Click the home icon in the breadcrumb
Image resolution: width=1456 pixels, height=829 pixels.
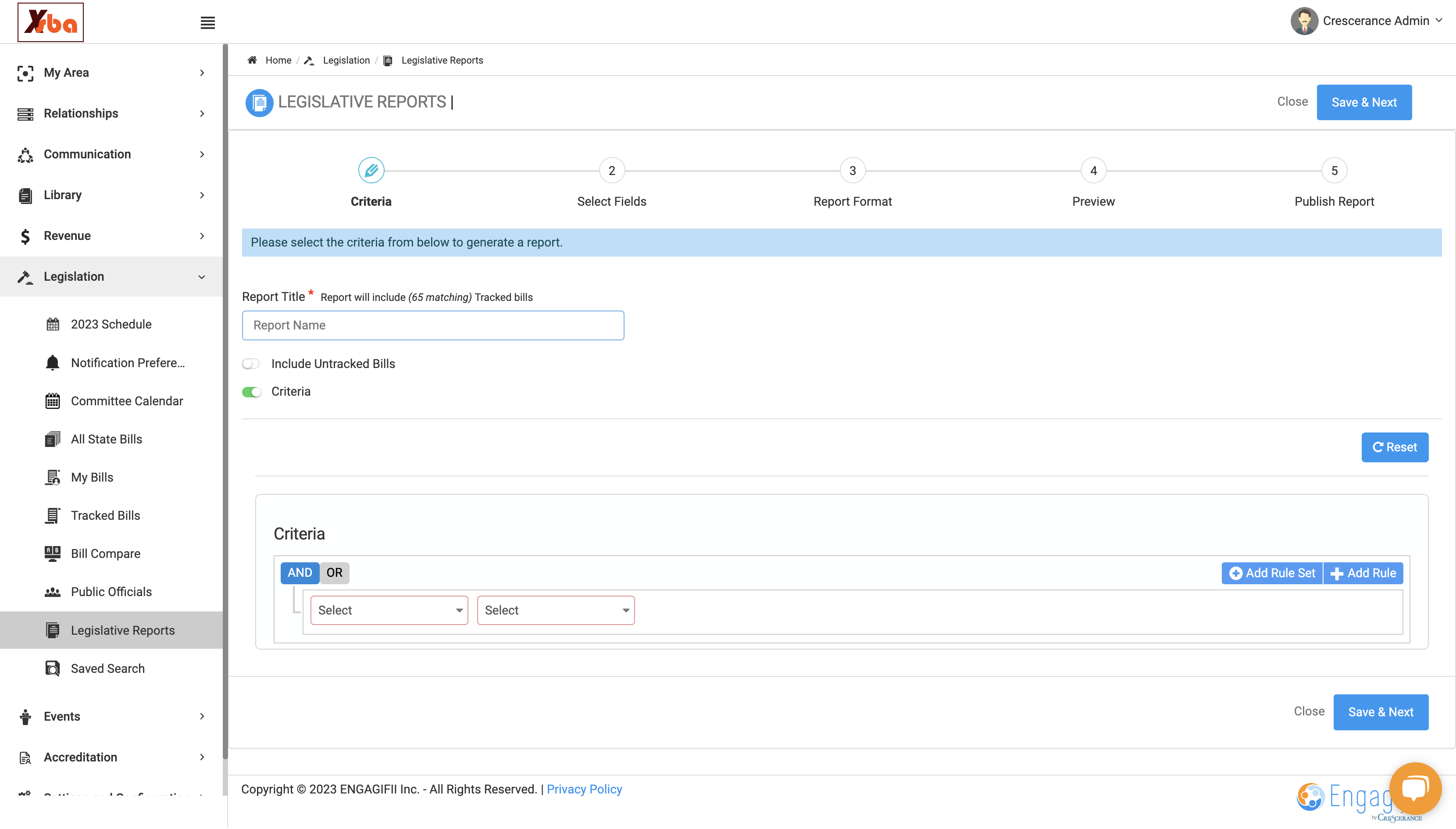[x=252, y=61]
